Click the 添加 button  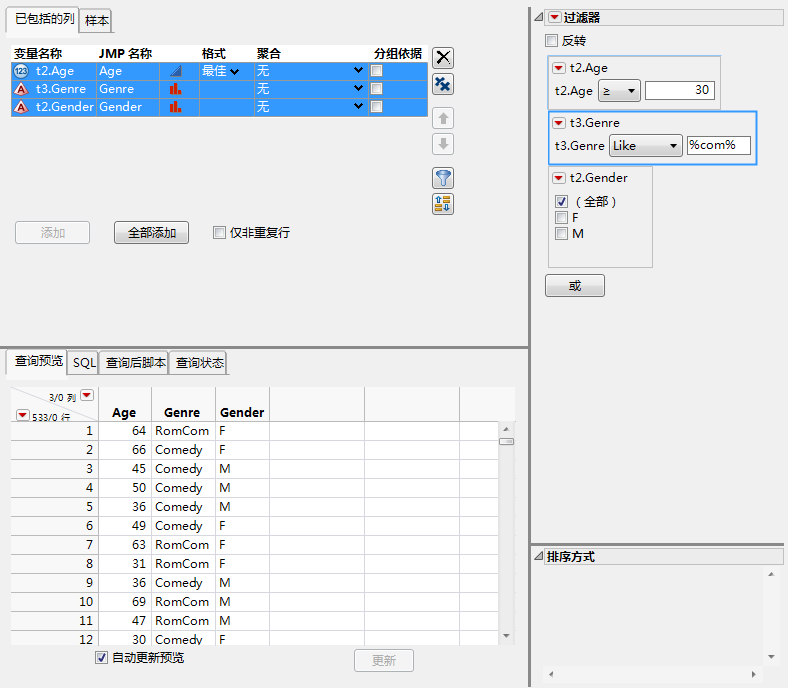pyautogui.click(x=52, y=233)
